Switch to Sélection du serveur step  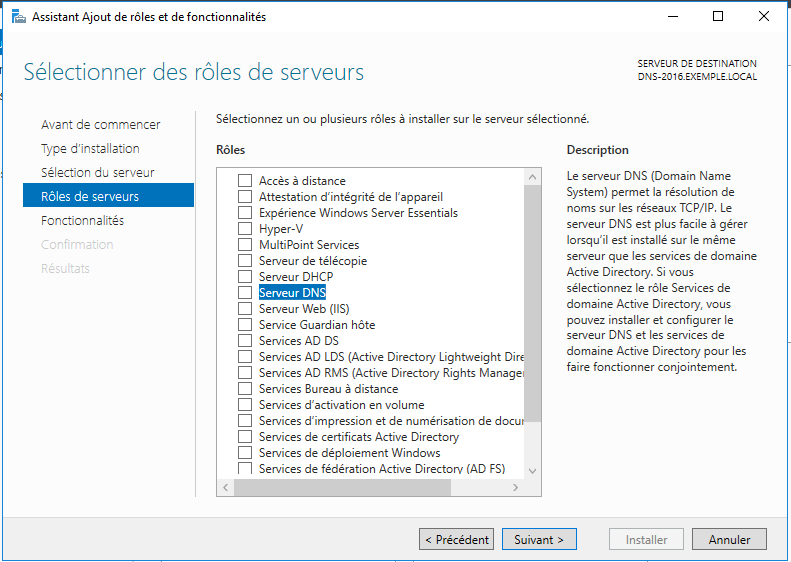click(x=97, y=173)
